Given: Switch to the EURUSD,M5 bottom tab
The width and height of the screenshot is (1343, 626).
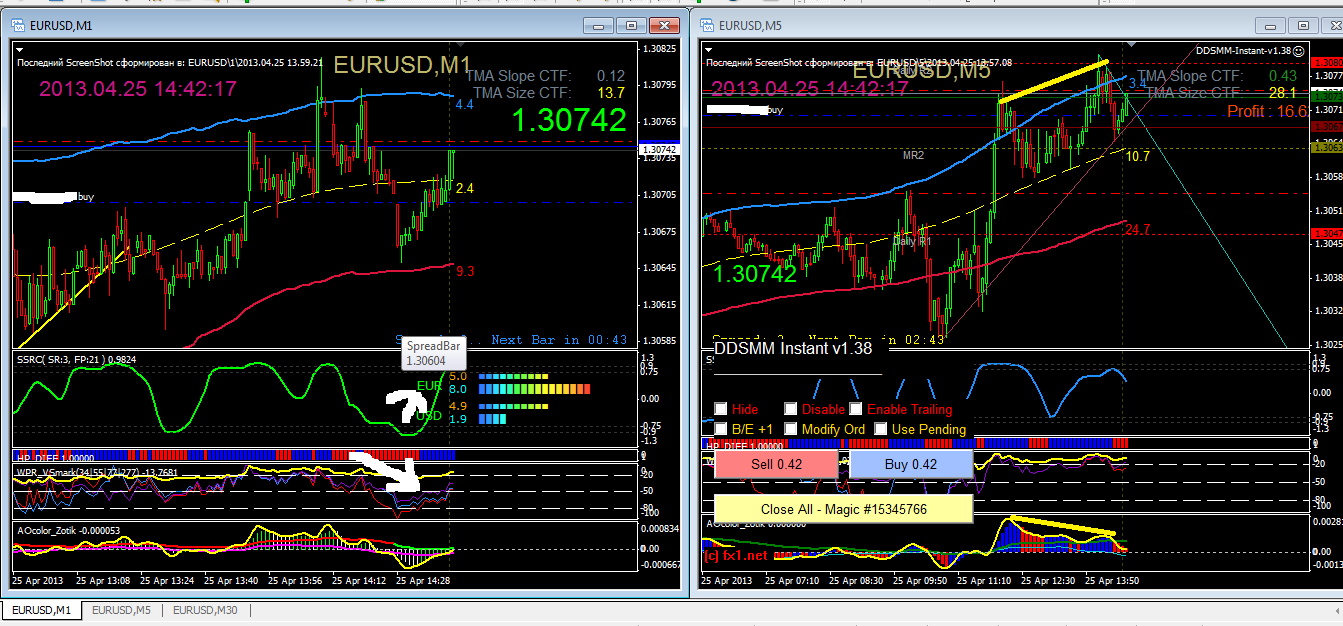Looking at the screenshot, I should coord(121,609).
